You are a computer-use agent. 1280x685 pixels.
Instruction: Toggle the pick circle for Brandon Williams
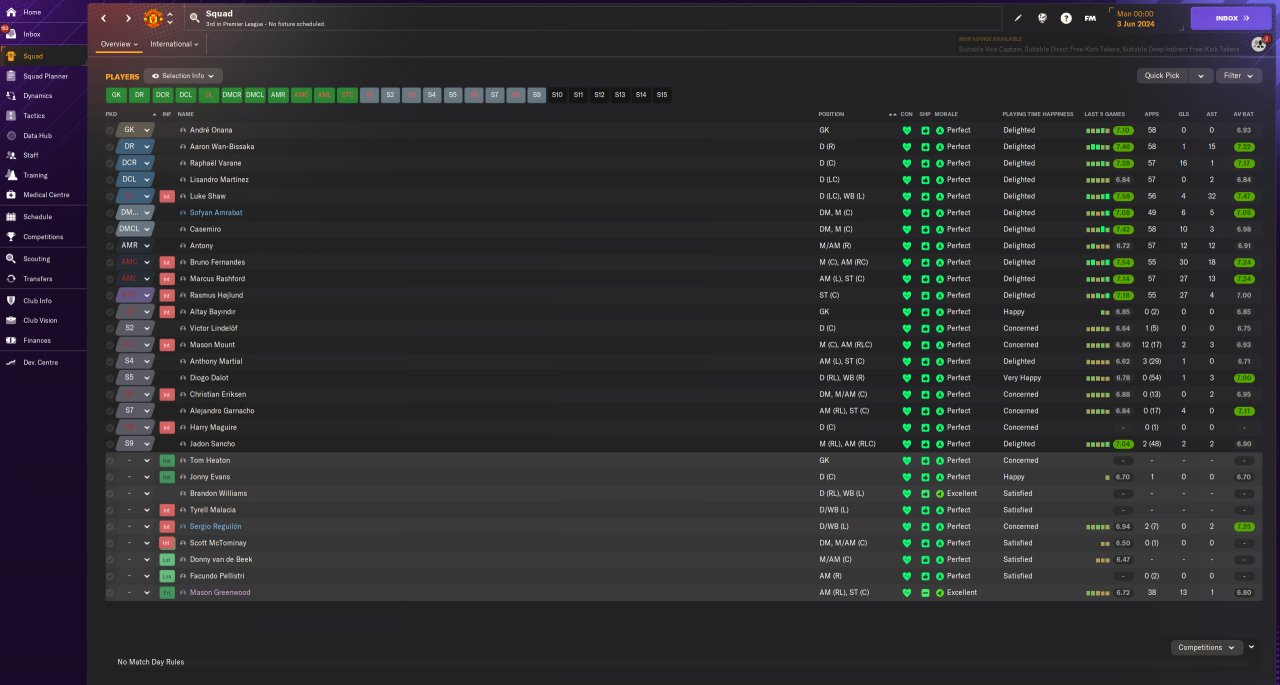[110, 493]
